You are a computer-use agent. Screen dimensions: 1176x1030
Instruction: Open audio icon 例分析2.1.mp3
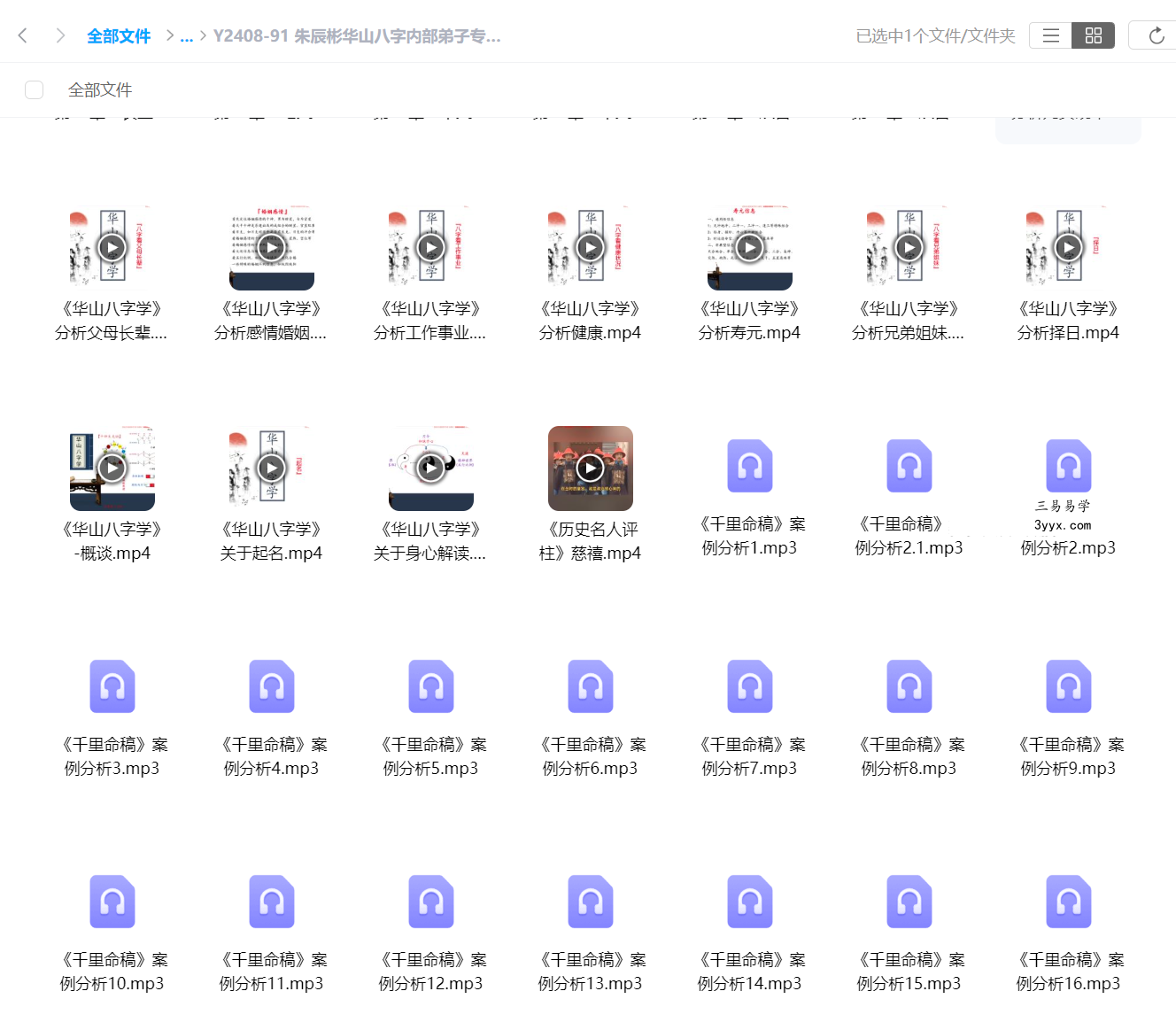tap(909, 466)
